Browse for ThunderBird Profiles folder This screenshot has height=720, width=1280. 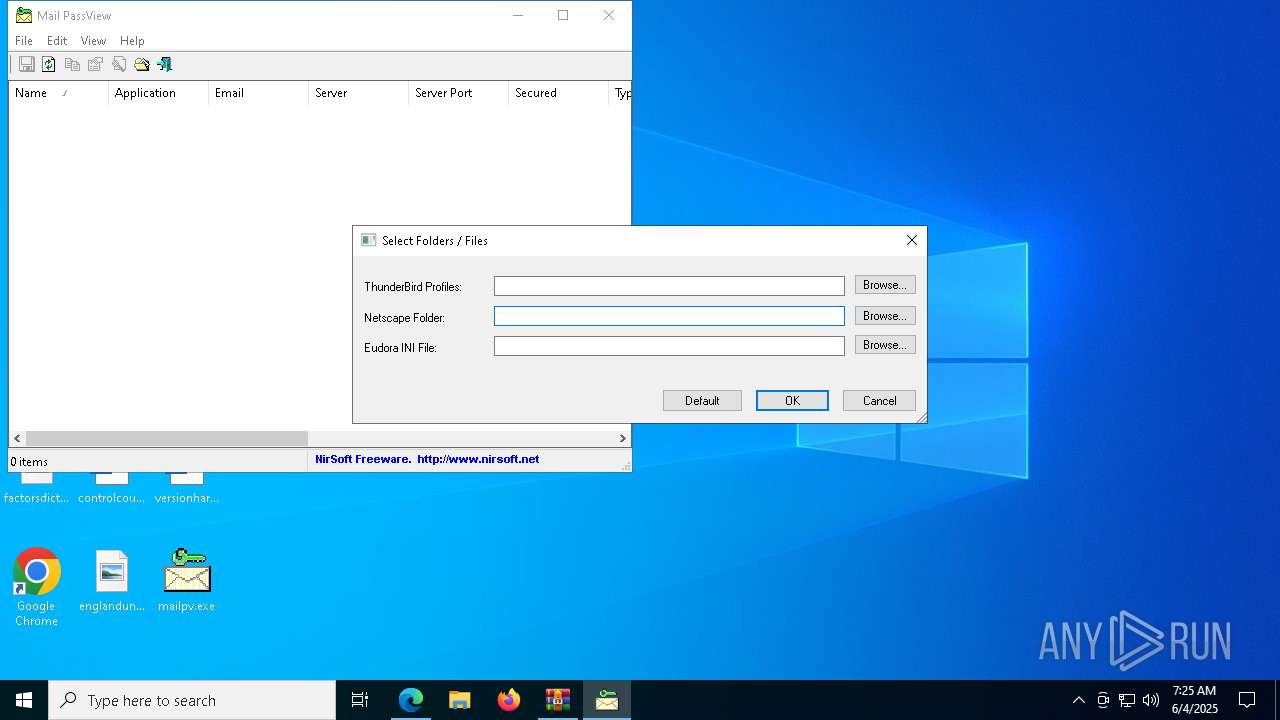[x=885, y=285]
